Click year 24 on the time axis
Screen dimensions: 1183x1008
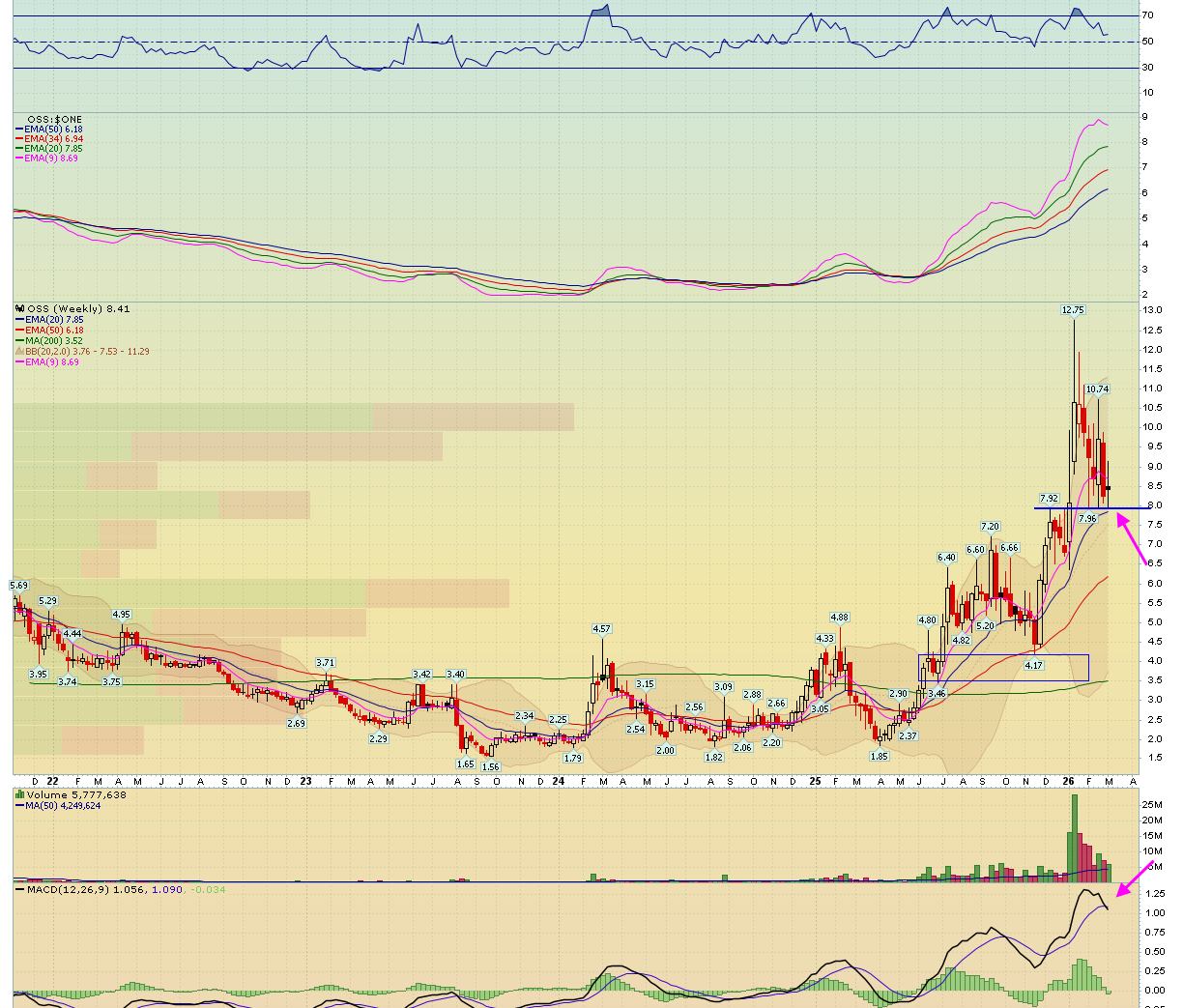tap(558, 781)
